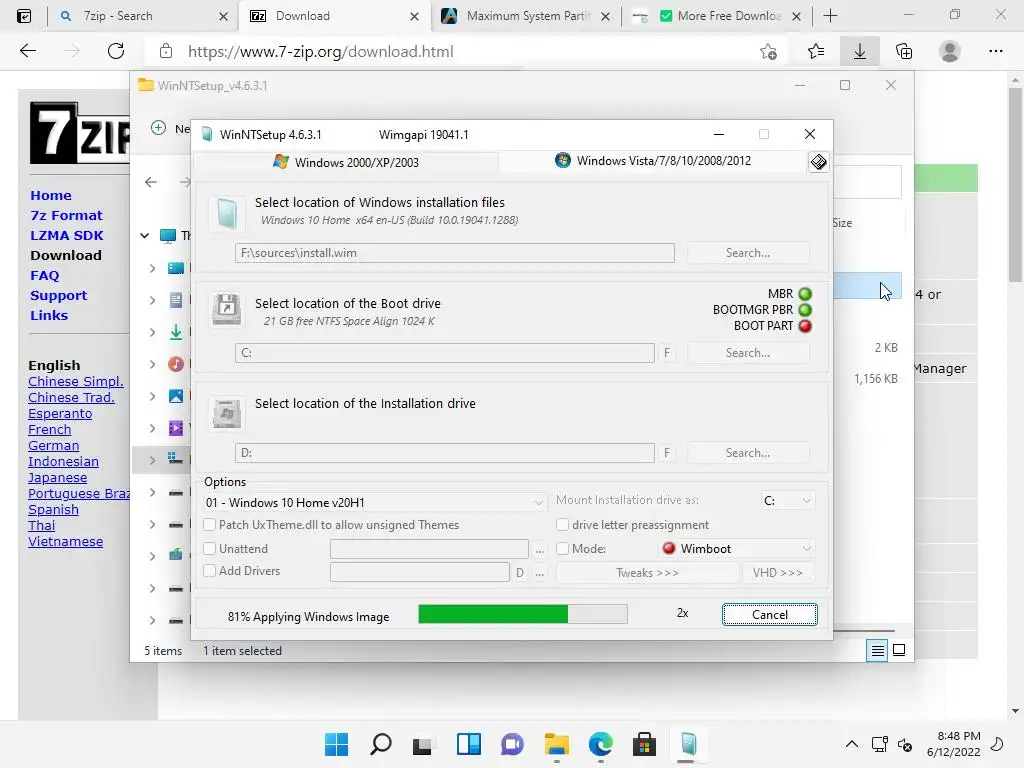This screenshot has height=768, width=1024.
Task: Open Microsoft Store from taskbar
Action: click(x=644, y=744)
